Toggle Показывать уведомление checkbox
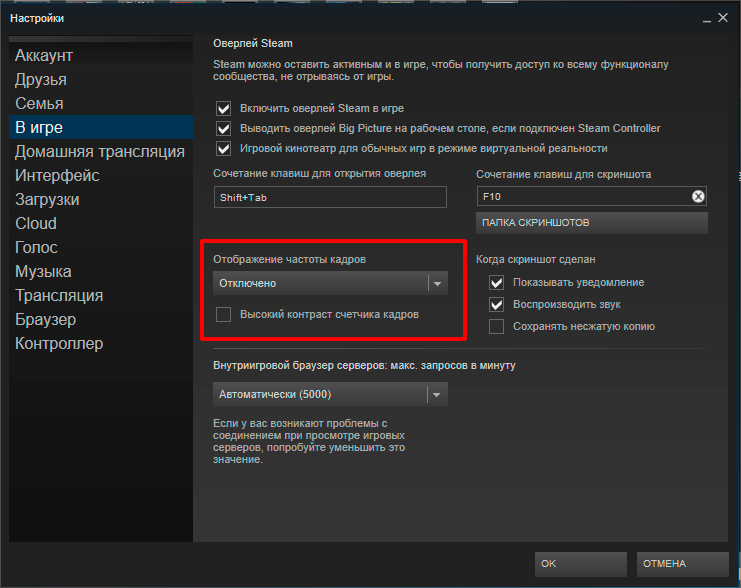741x588 pixels. [x=496, y=283]
